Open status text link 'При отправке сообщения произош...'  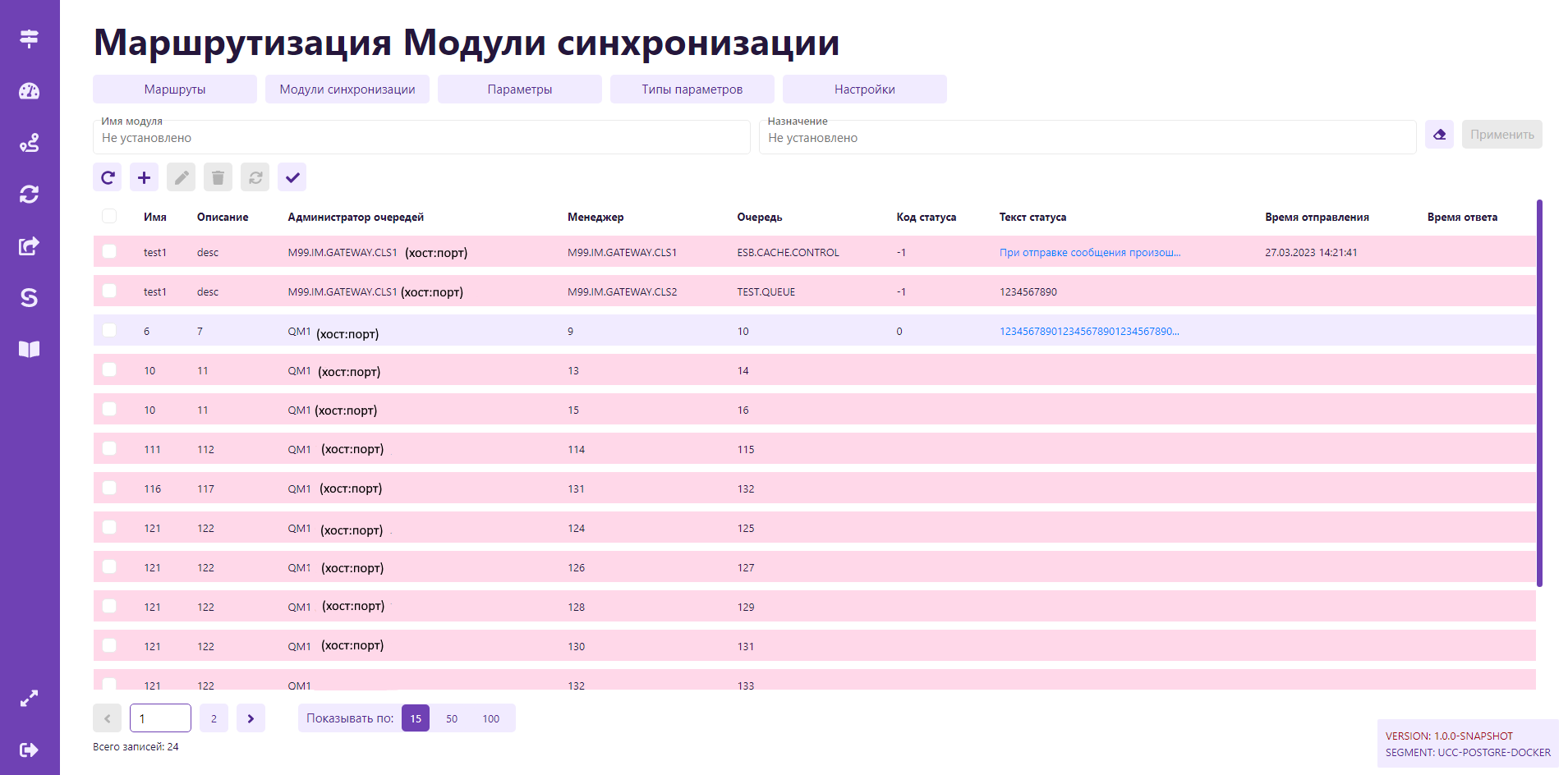point(1089,253)
